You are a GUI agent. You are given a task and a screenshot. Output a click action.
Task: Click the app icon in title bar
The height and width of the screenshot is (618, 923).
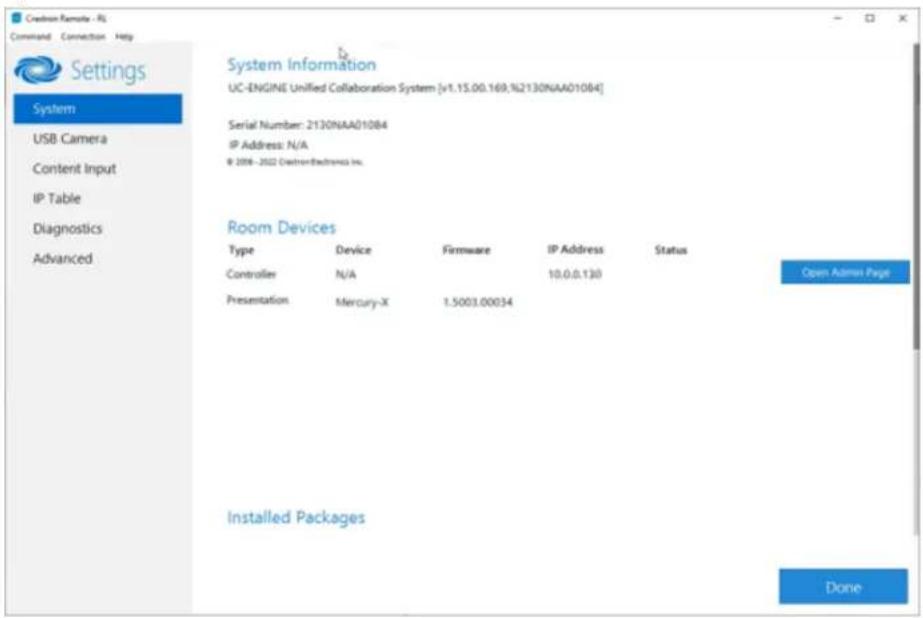(x=16, y=18)
